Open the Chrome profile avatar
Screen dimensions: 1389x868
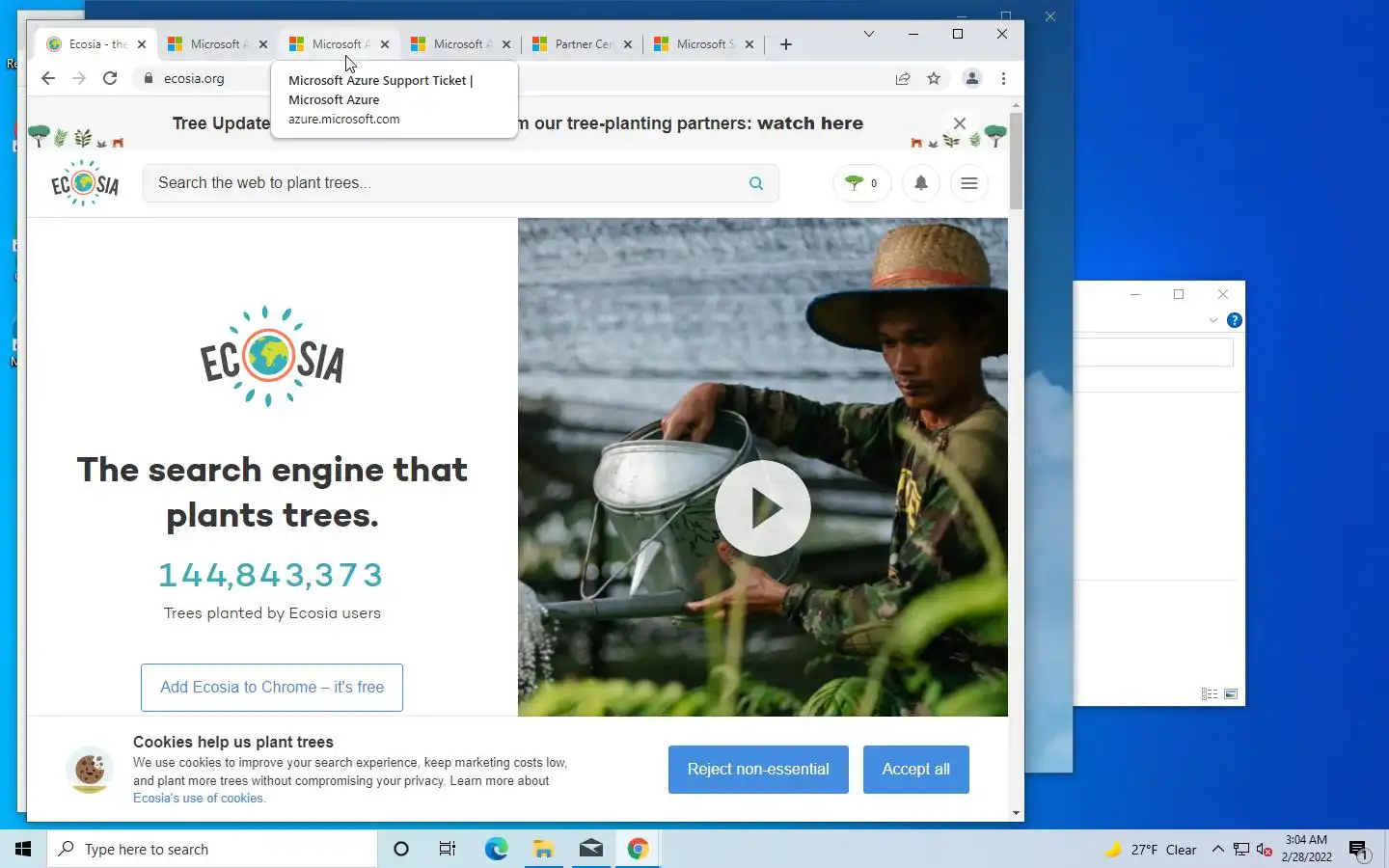[x=972, y=78]
